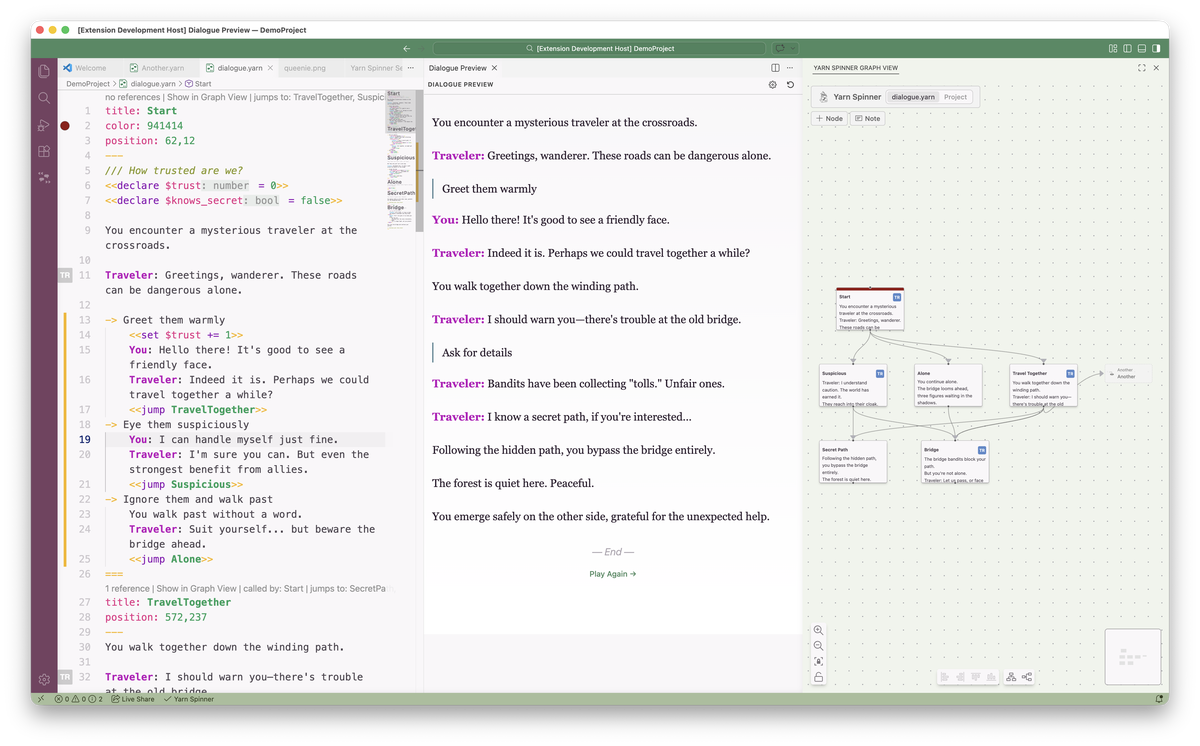The width and height of the screenshot is (1200, 746).
Task: Select Yarn Spinner Graph View panel tab
Action: click(855, 68)
